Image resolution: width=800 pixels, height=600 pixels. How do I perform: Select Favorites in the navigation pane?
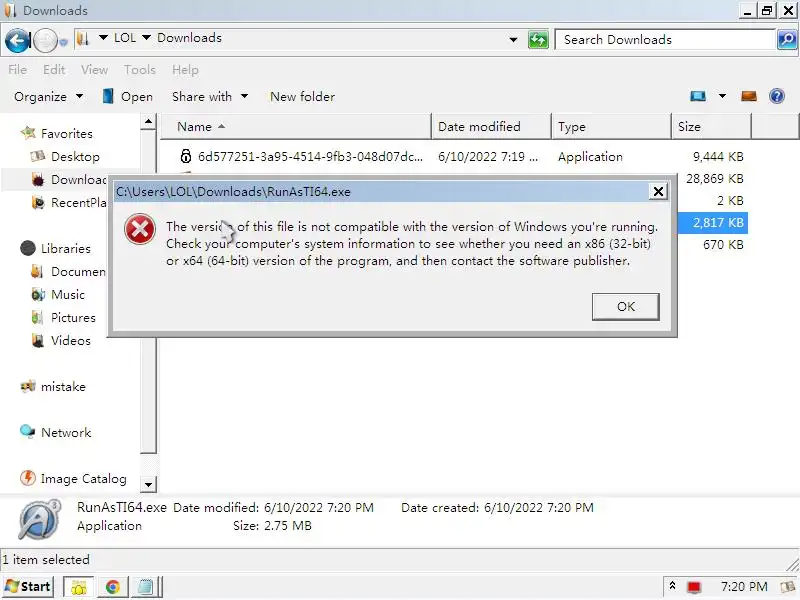click(66, 134)
